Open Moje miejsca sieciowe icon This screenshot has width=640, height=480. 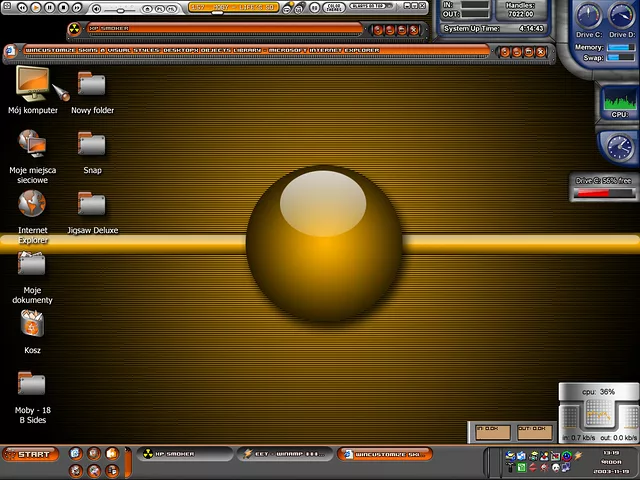32,144
